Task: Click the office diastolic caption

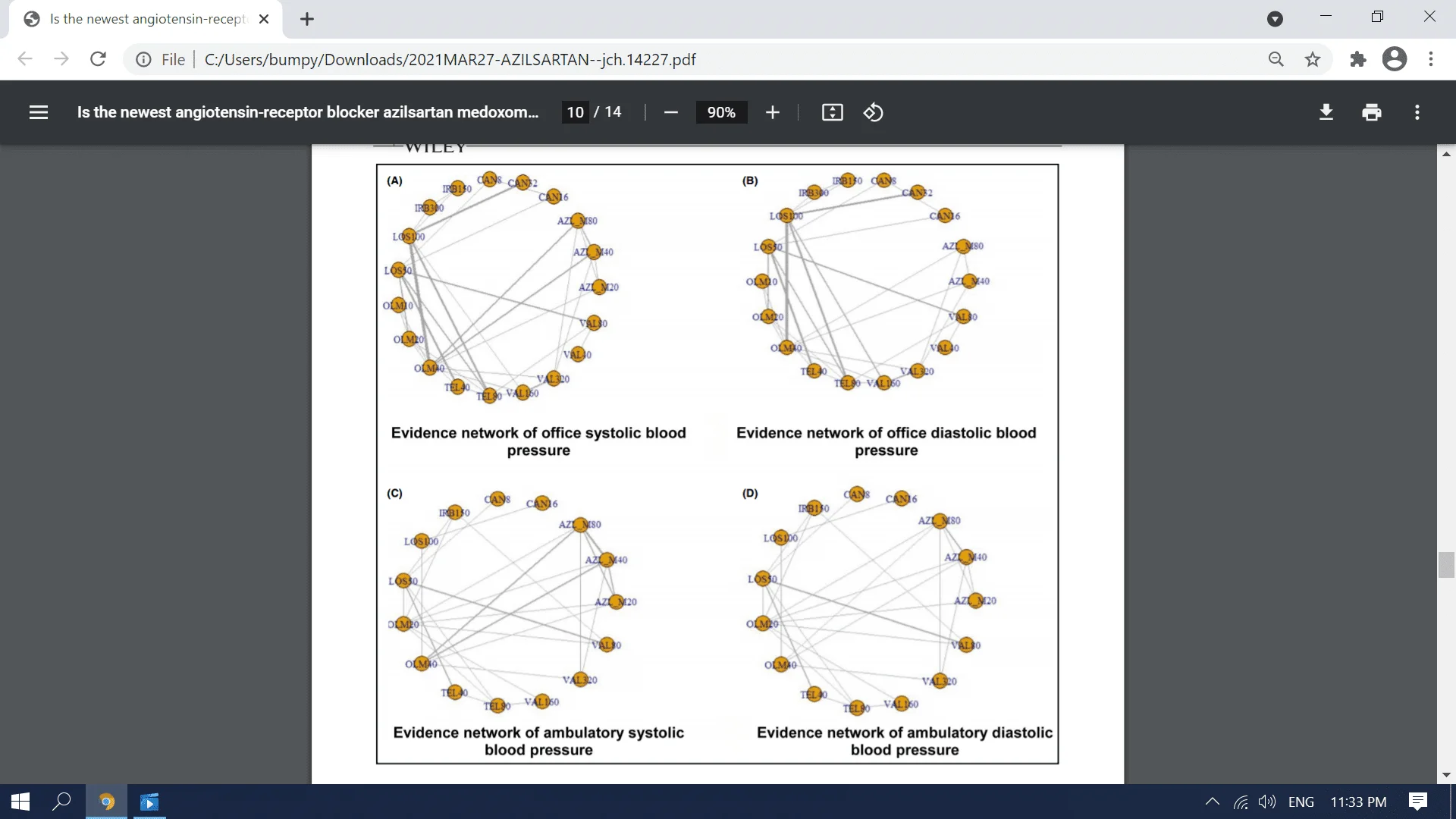Action: (886, 441)
